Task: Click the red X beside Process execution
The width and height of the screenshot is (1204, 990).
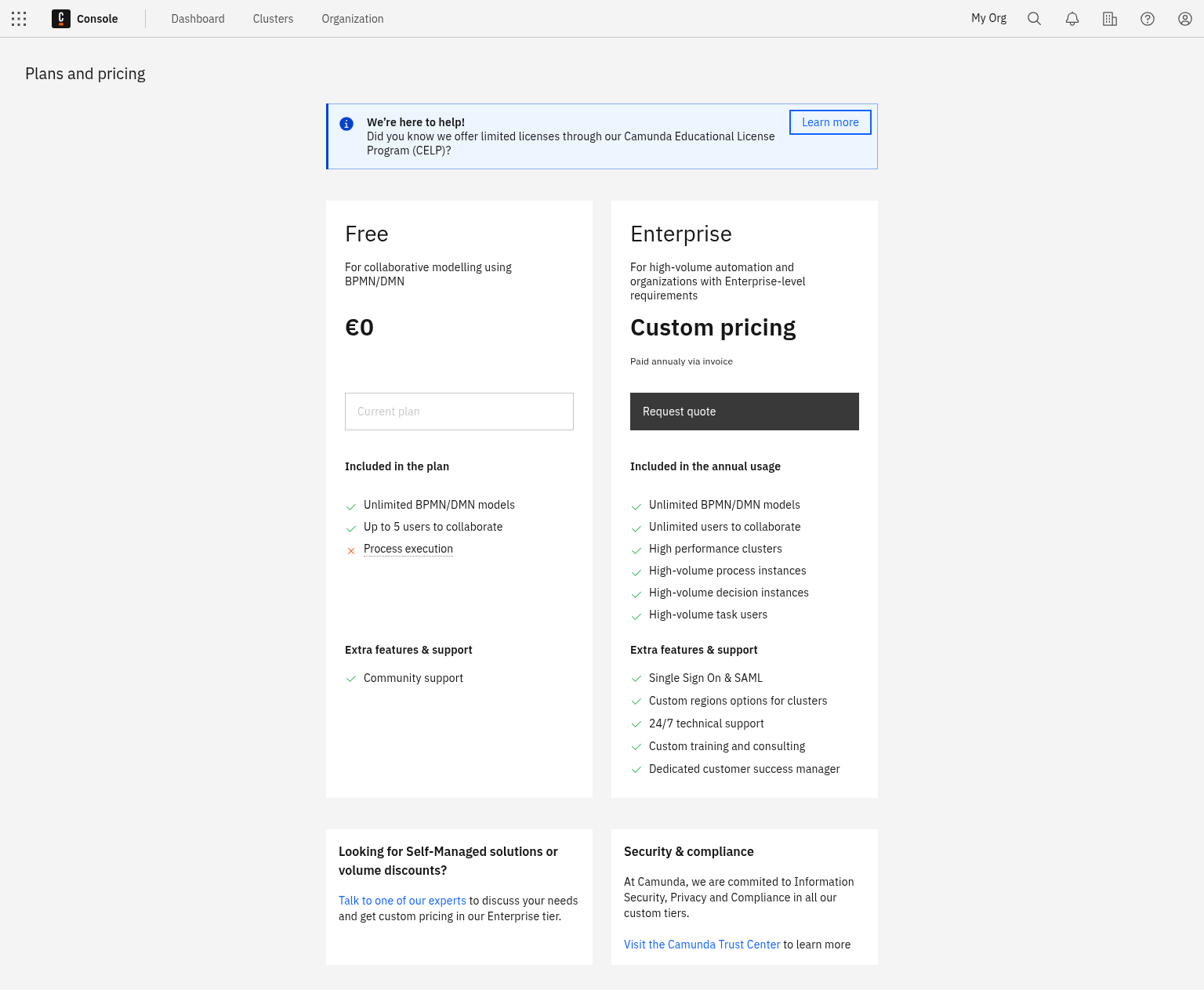Action: tap(350, 550)
